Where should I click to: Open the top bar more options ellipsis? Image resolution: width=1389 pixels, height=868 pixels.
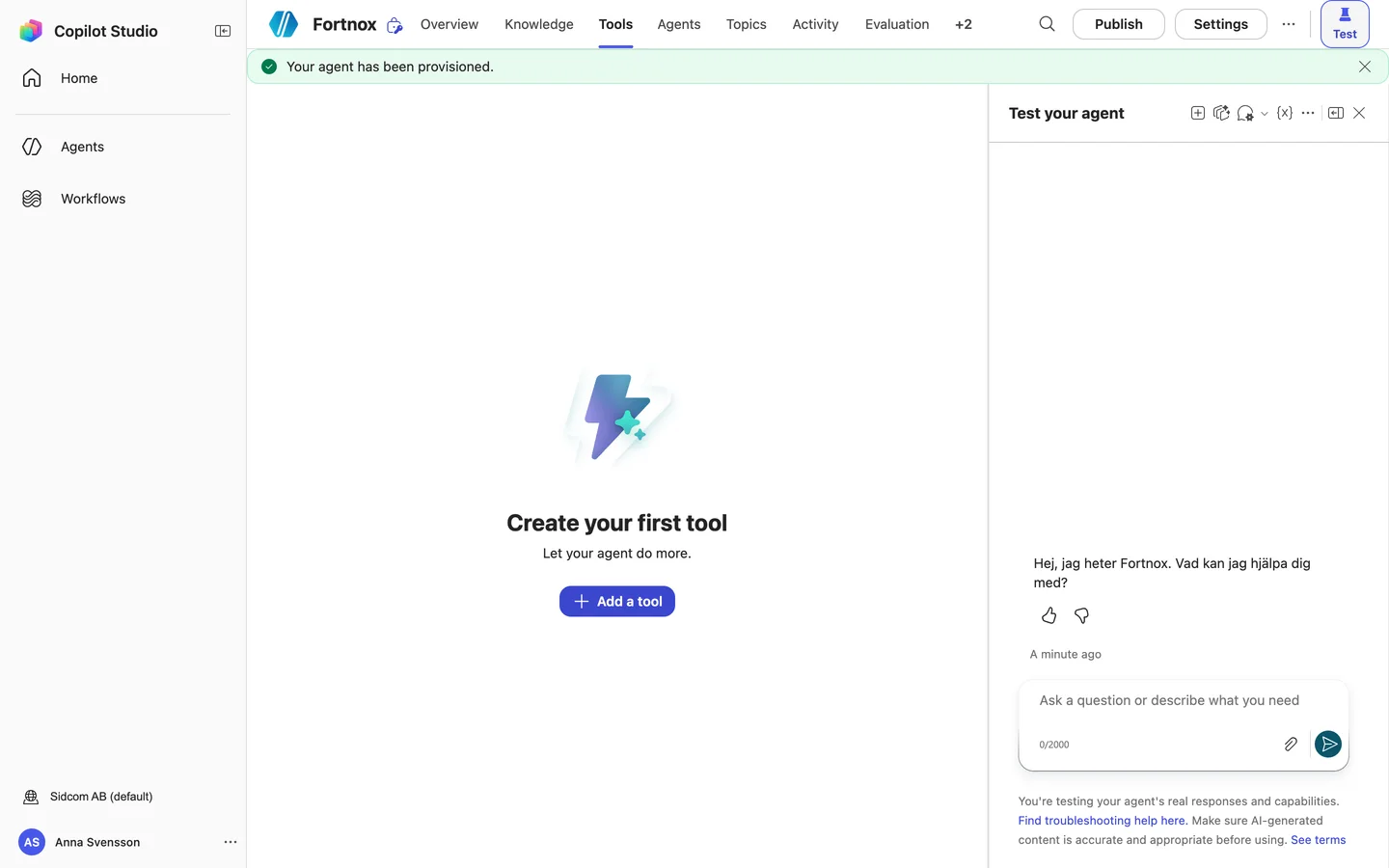1289,24
